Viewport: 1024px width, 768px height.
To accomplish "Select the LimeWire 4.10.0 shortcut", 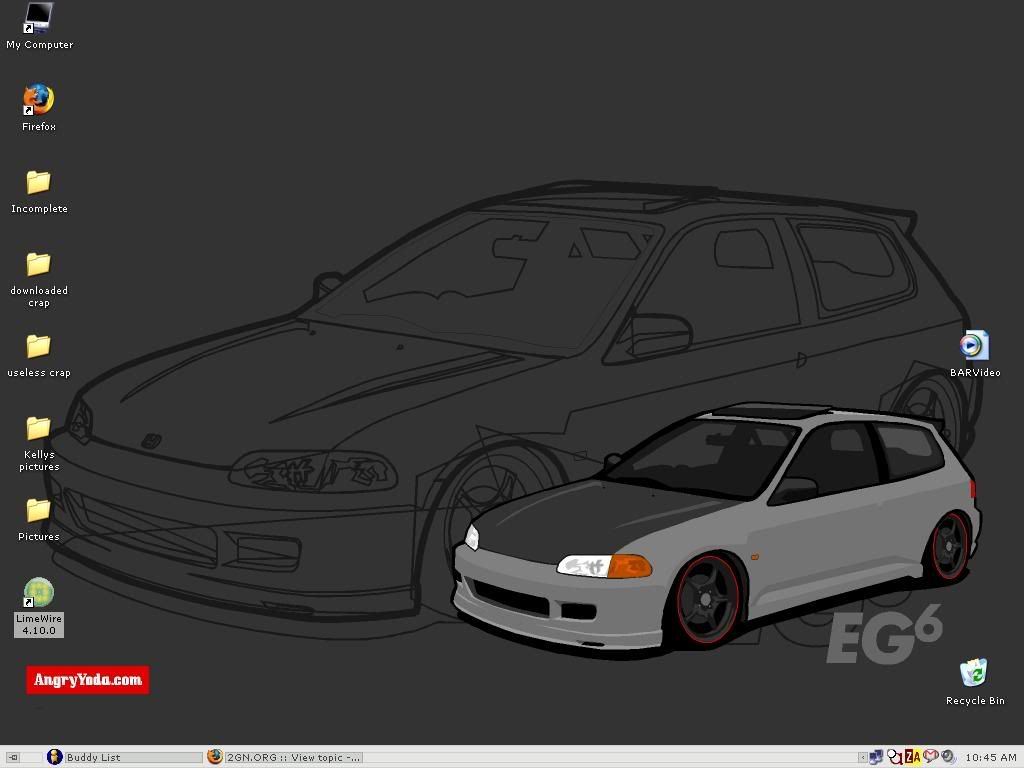I will pyautogui.click(x=39, y=607).
